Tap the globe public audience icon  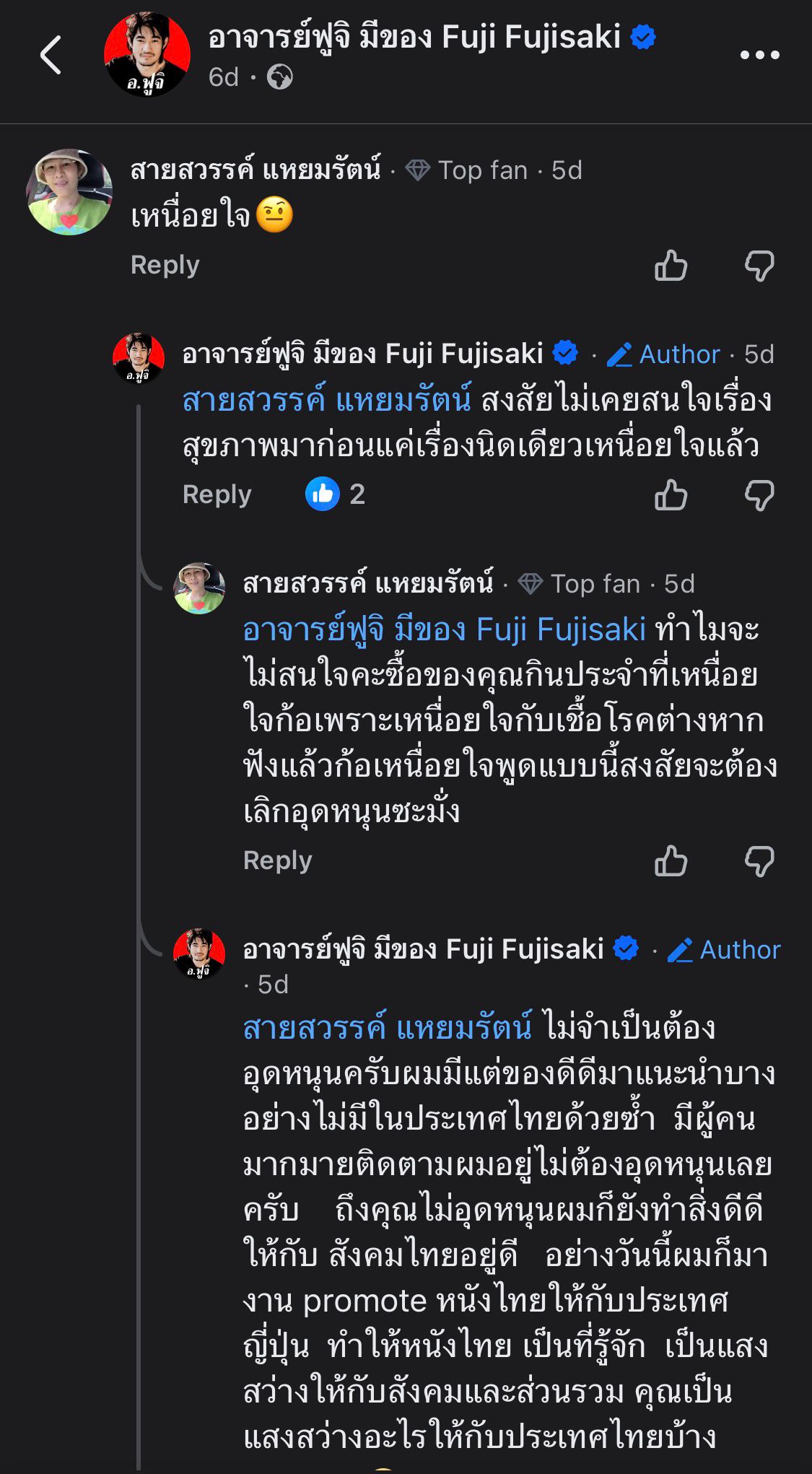click(279, 77)
